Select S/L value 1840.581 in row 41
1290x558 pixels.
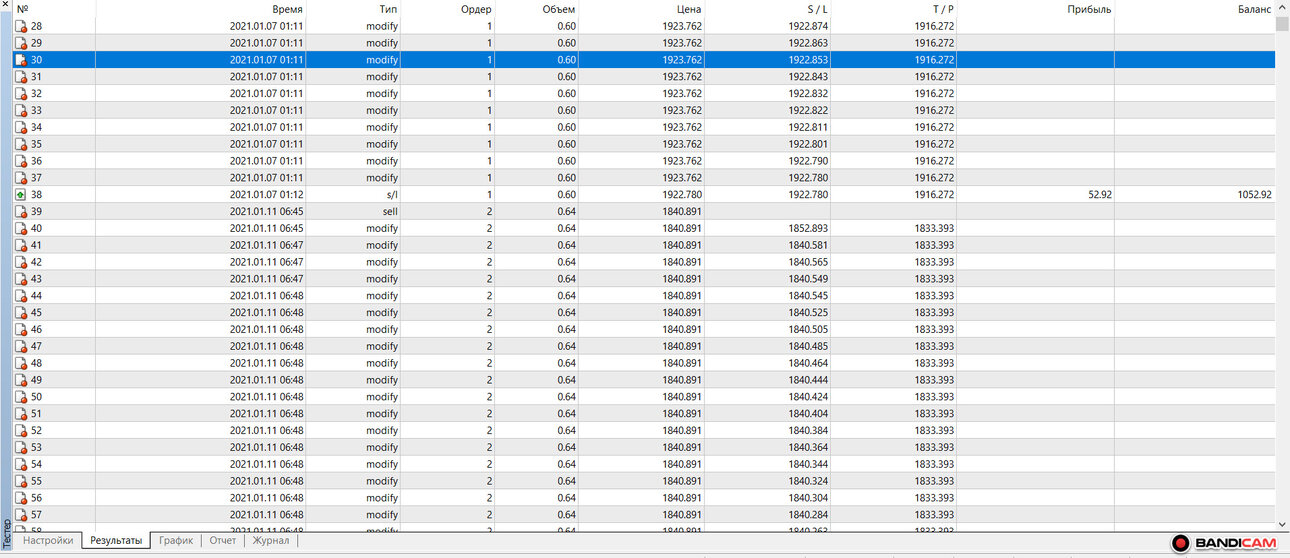(808, 245)
